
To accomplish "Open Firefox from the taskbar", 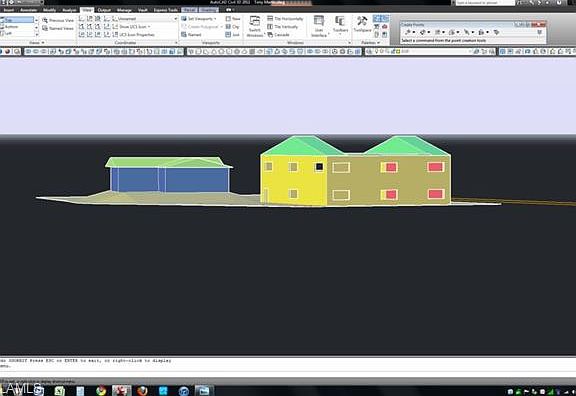I will [x=142, y=390].
